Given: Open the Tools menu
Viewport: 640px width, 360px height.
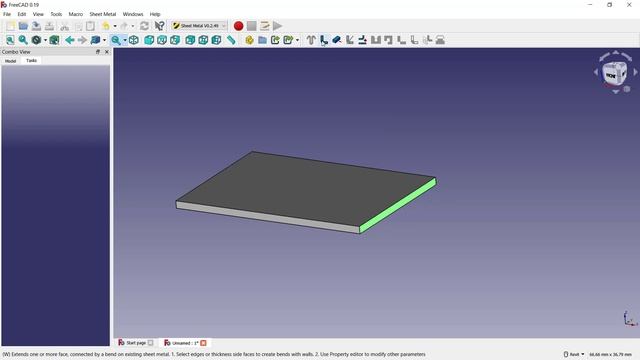Looking at the screenshot, I should 56,14.
